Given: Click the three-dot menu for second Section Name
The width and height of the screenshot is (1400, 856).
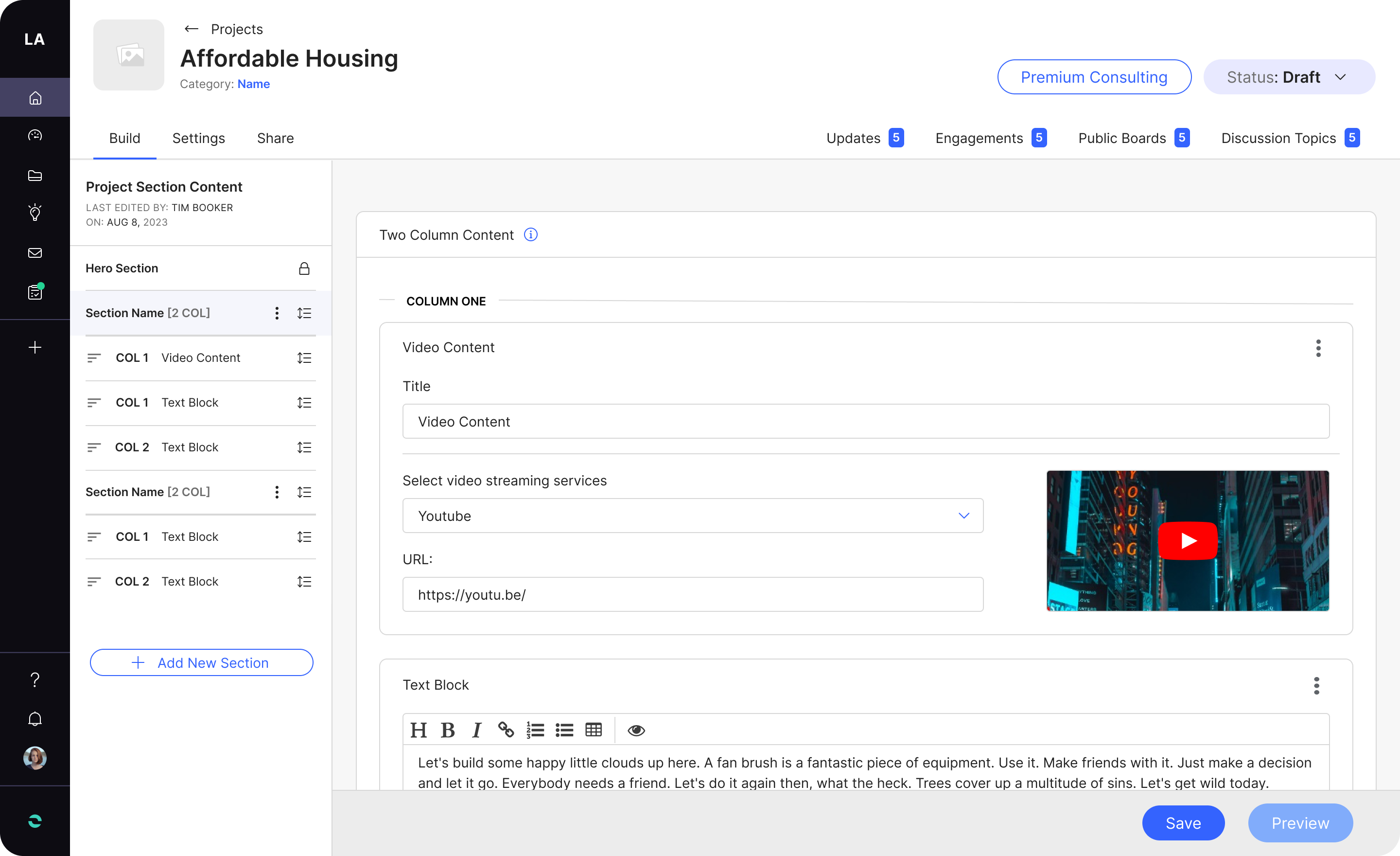Looking at the screenshot, I should tap(277, 492).
